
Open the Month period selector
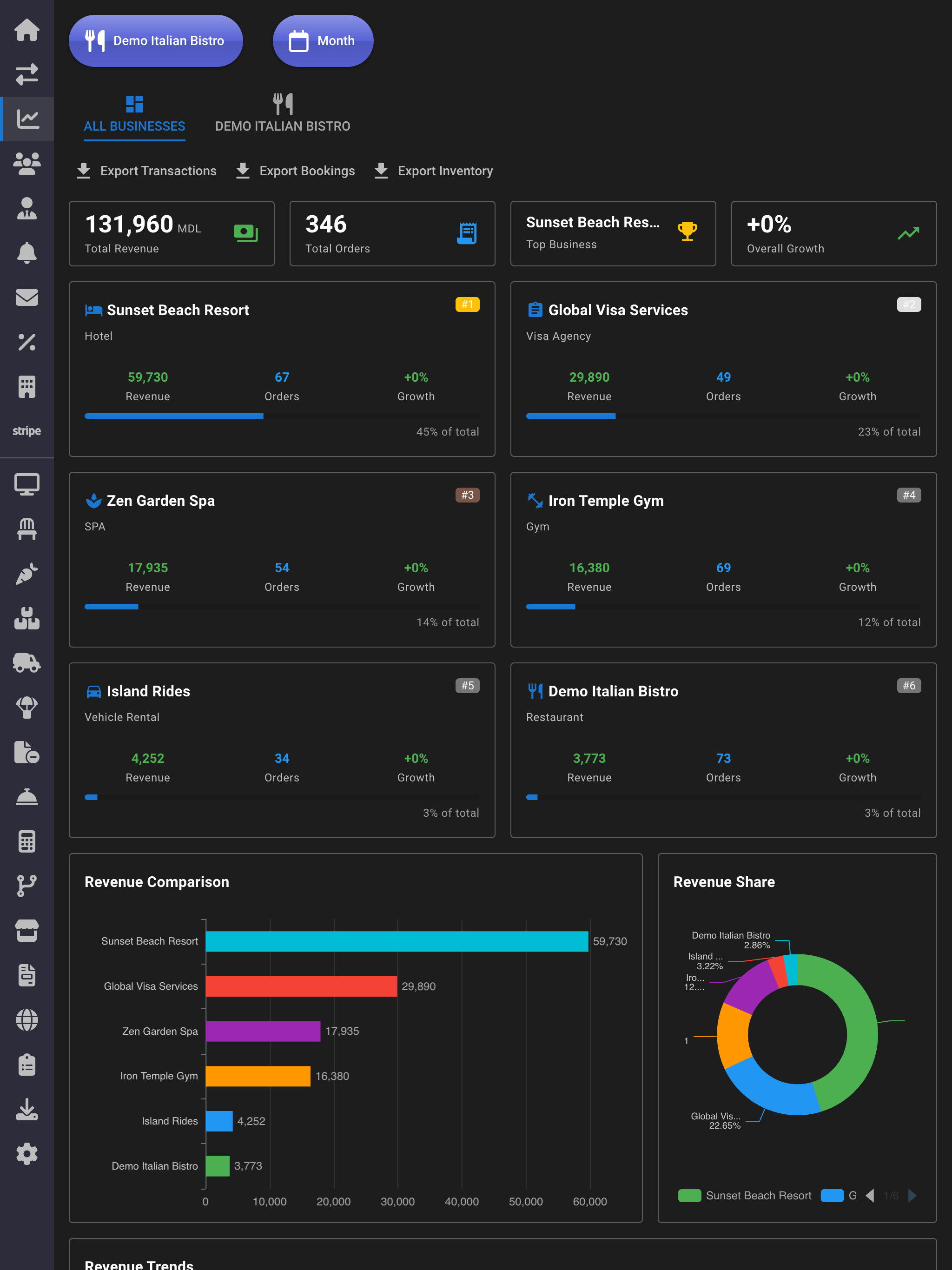[323, 41]
